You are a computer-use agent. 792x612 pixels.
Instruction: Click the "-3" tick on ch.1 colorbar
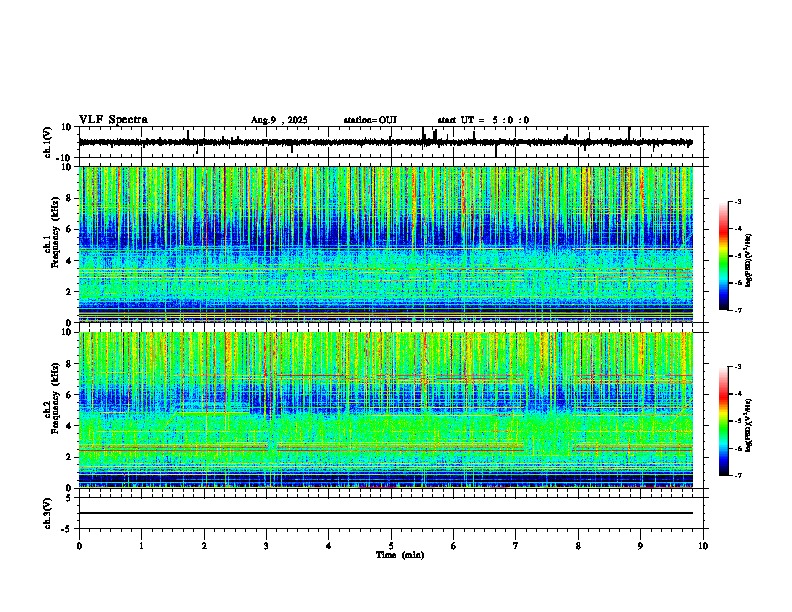click(738, 201)
